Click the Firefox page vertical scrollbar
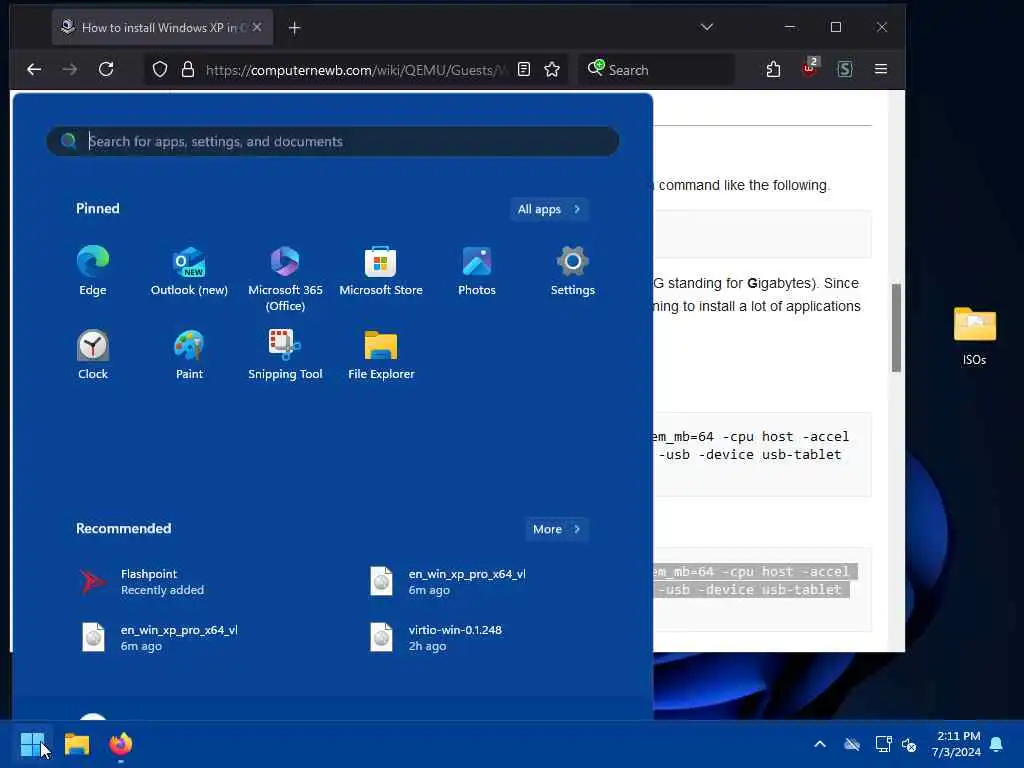 point(897,328)
